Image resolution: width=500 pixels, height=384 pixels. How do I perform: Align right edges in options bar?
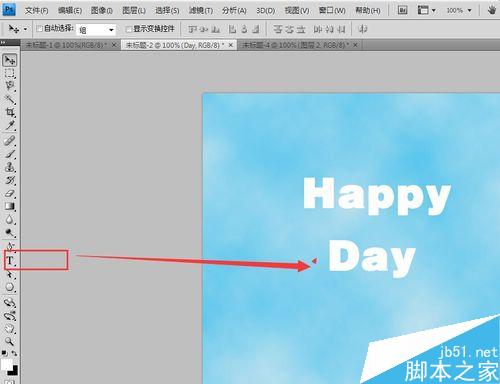click(256, 30)
